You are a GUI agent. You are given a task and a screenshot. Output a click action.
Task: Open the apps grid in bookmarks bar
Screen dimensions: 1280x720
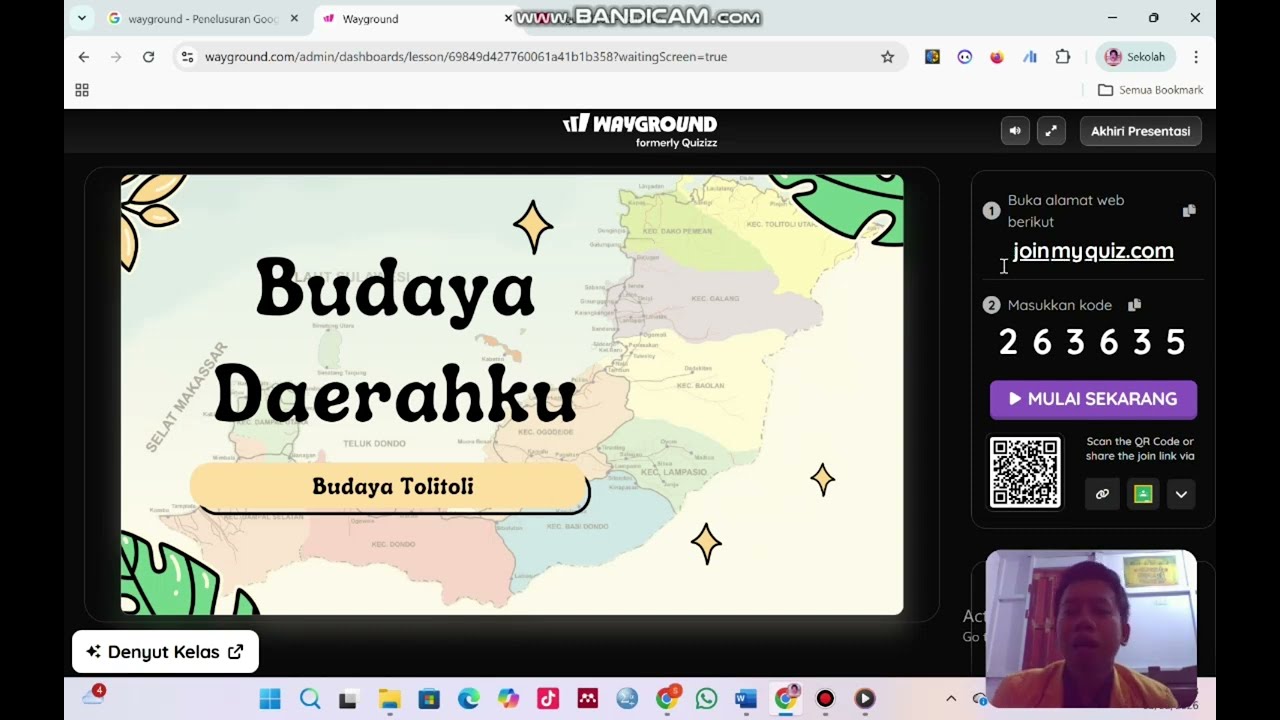(82, 90)
